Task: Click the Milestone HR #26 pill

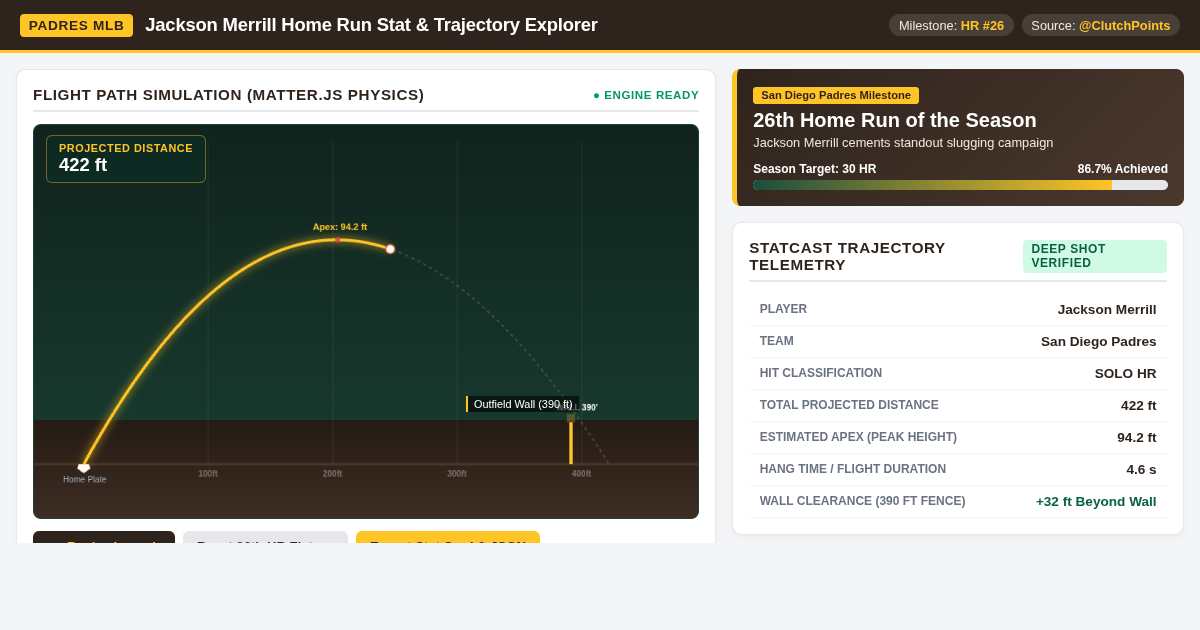Action: 951,25
